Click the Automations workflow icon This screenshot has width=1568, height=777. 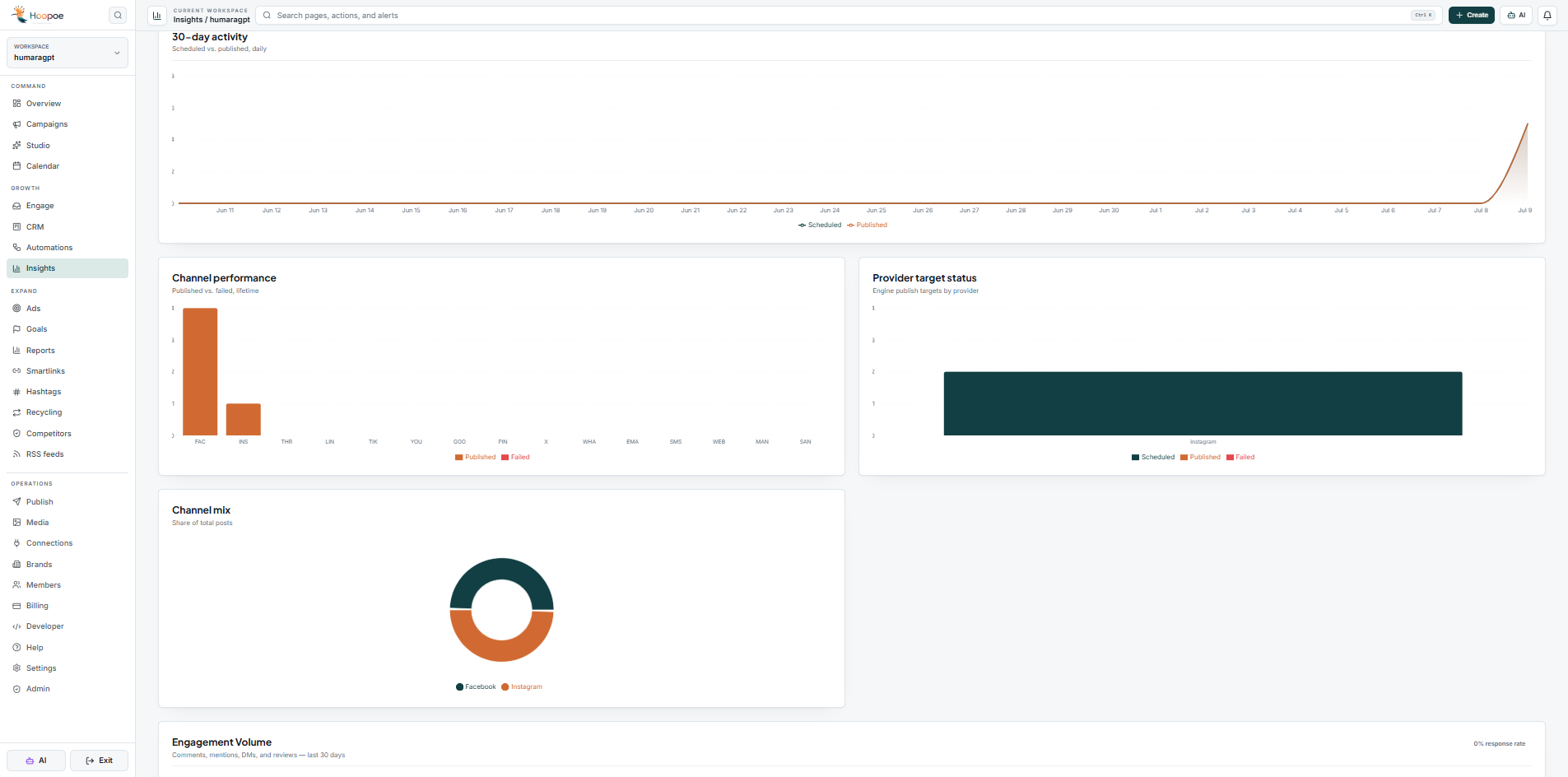16,248
